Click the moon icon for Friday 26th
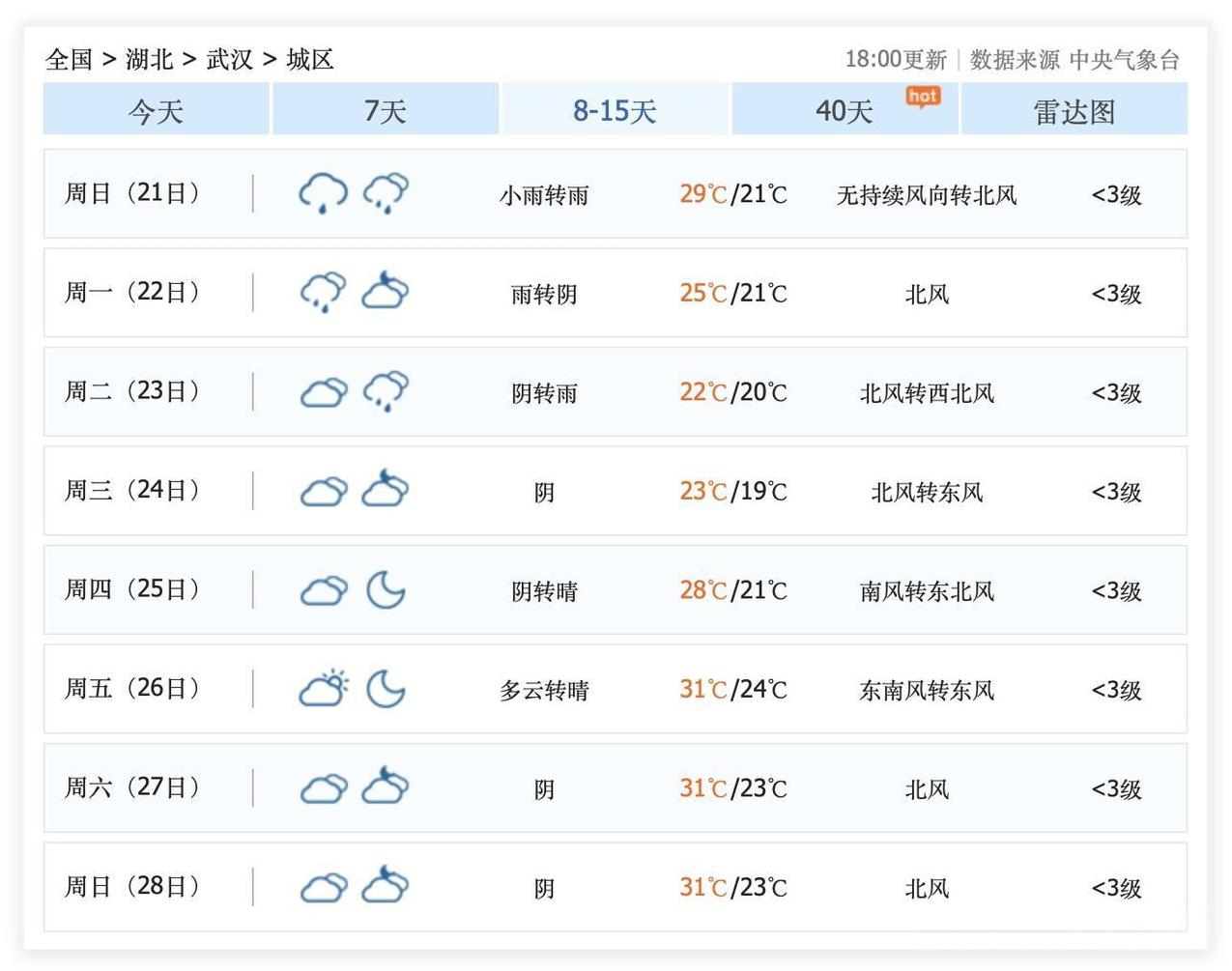 pos(385,689)
